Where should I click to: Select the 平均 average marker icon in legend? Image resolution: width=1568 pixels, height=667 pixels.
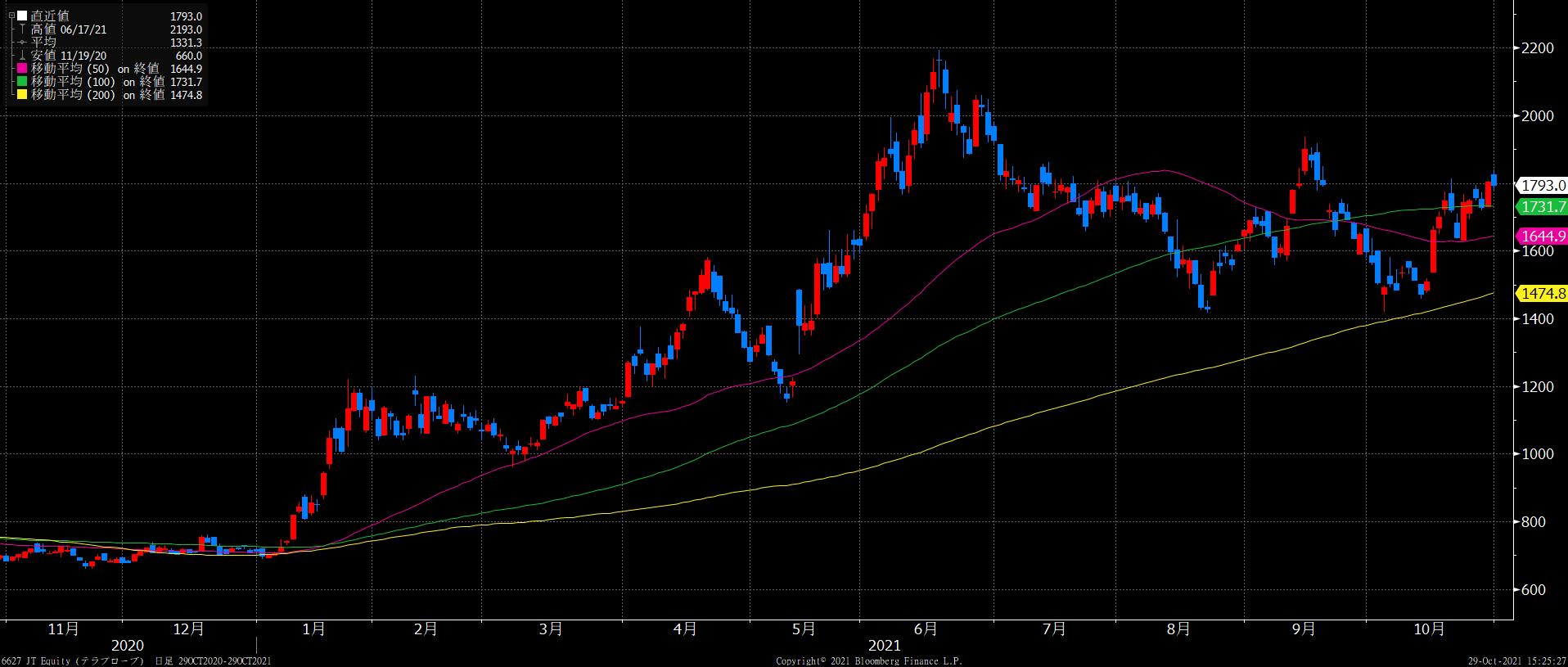(22, 43)
